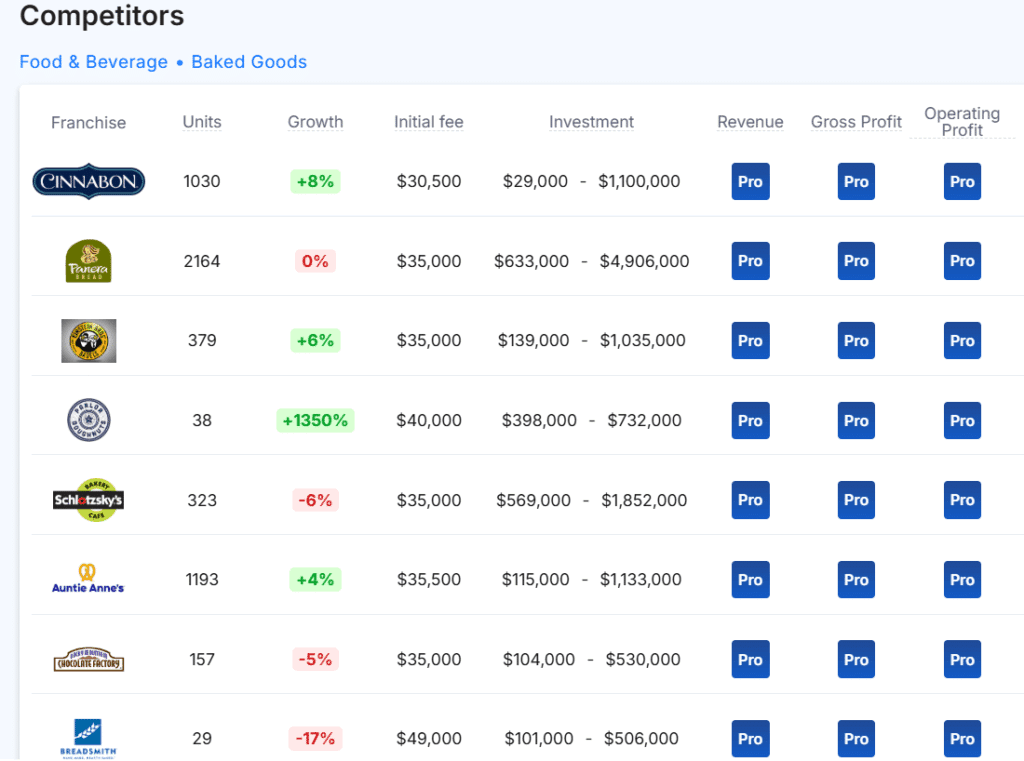Select the -5% growth badge
Image resolution: width=1024 pixels, height=761 pixels.
[315, 660]
